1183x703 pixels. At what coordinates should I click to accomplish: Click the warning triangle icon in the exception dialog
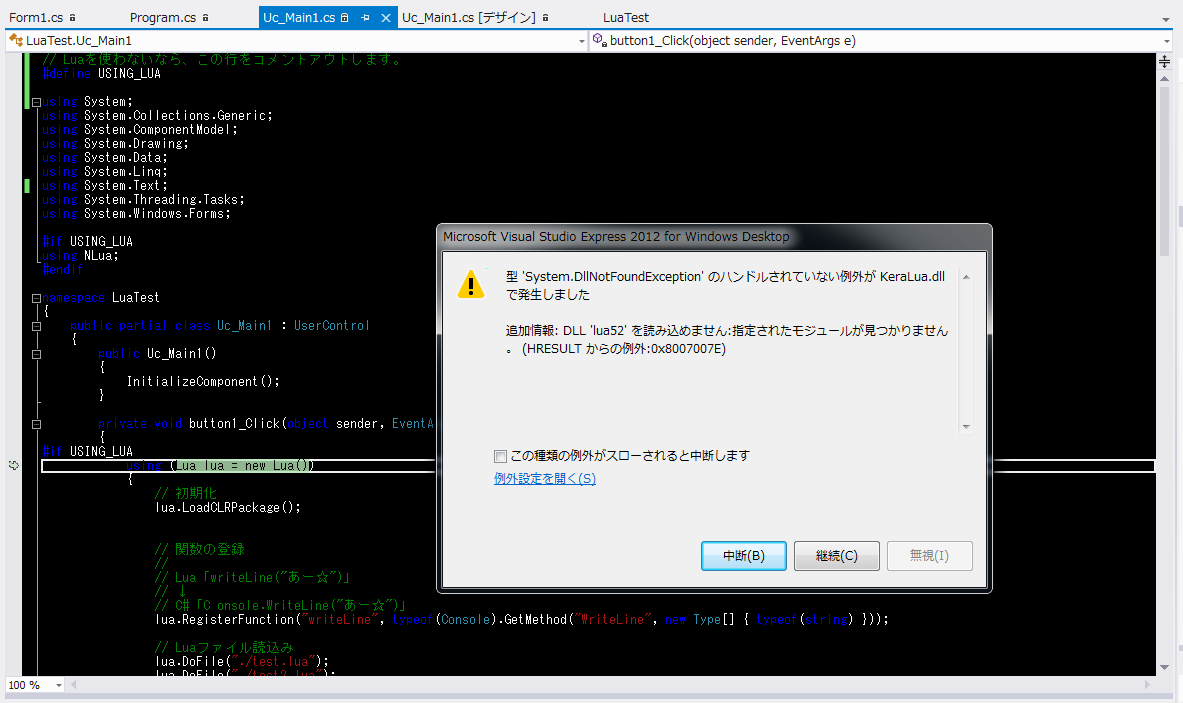tap(471, 284)
